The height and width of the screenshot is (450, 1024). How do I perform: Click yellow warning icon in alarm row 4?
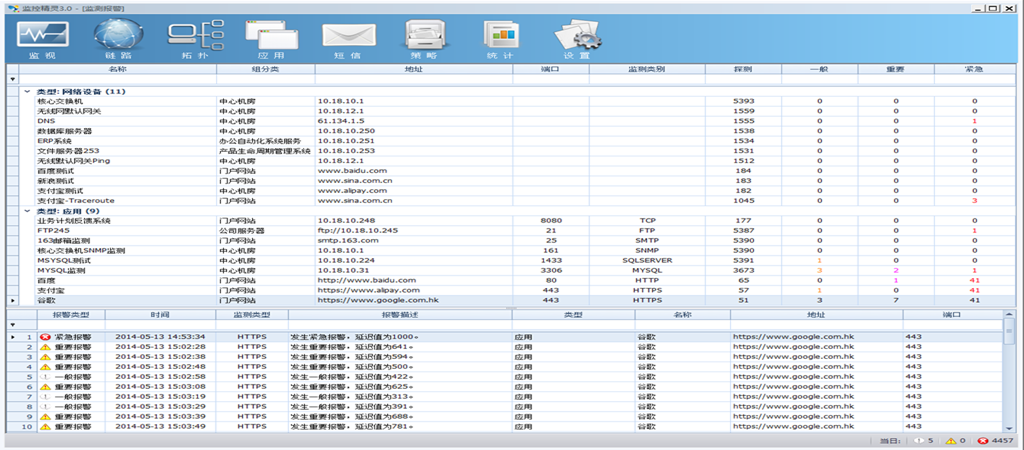point(45,366)
